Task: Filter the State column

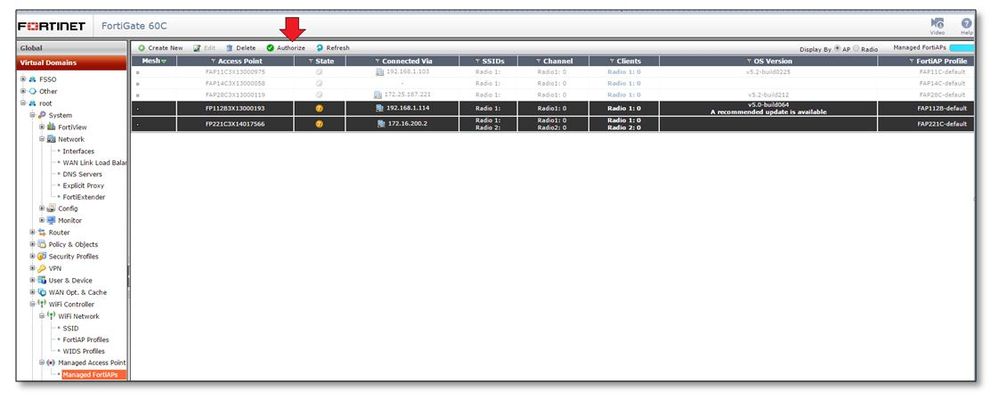Action: tap(310, 61)
